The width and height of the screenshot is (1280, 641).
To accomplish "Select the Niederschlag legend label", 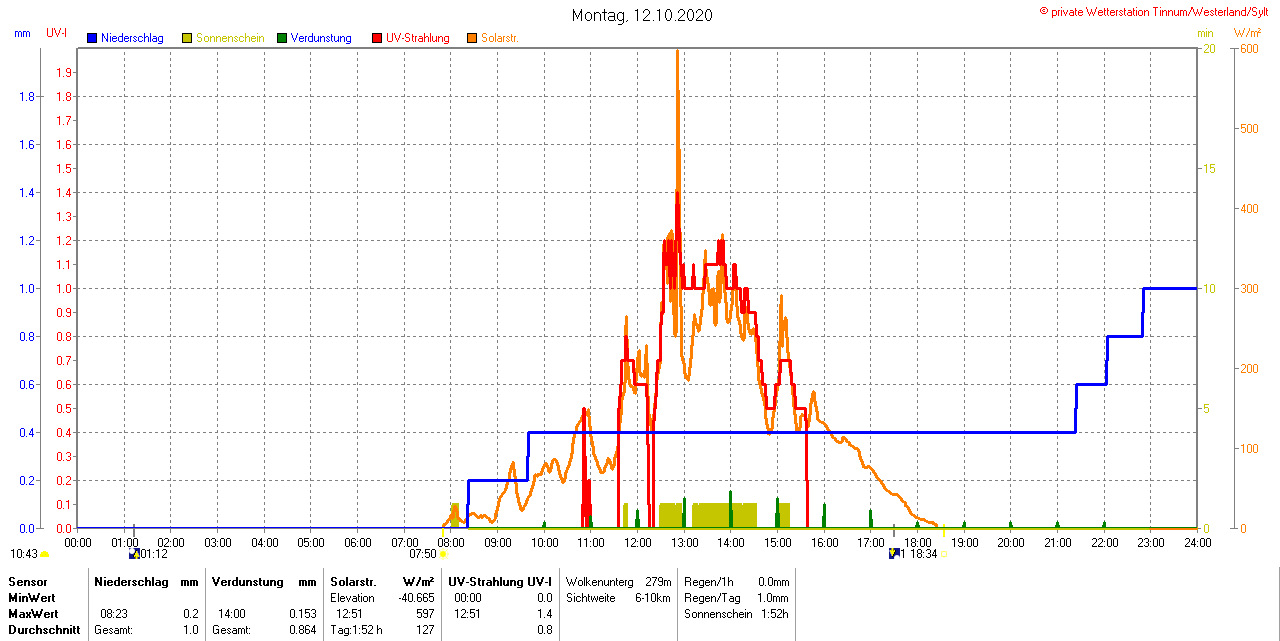I will 132,38.
